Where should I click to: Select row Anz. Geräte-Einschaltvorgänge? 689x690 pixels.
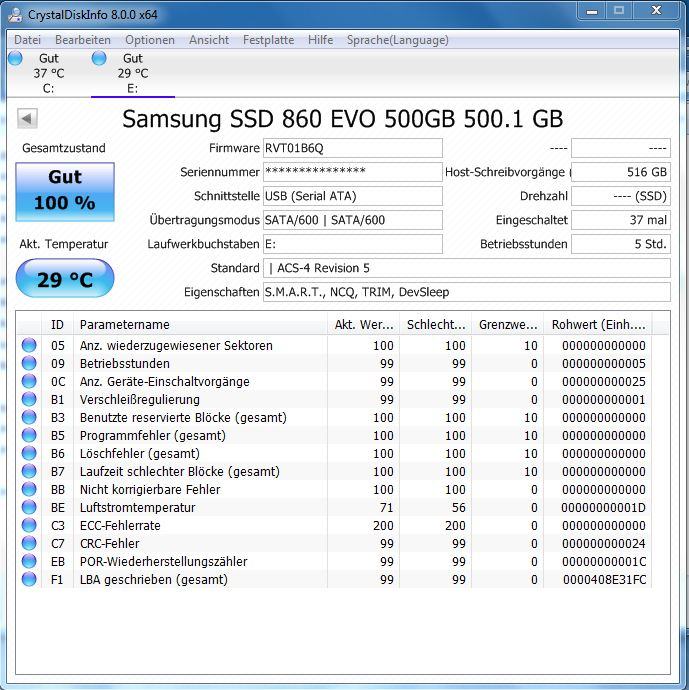(x=334, y=382)
